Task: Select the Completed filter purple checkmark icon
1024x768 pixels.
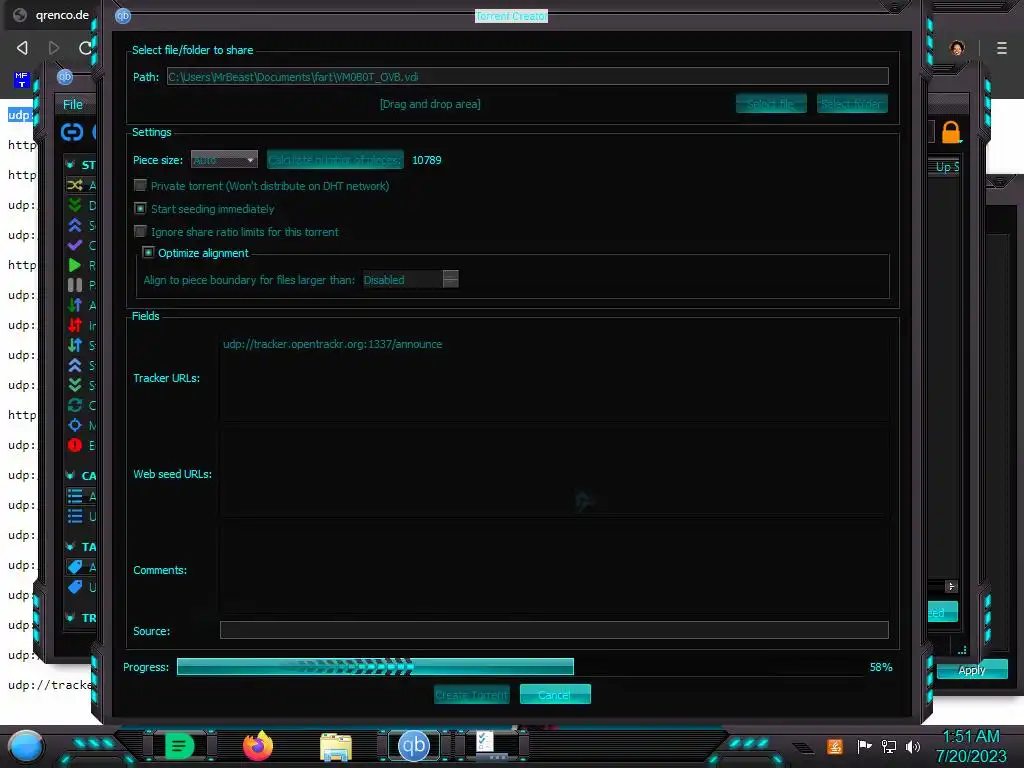Action: (74, 246)
